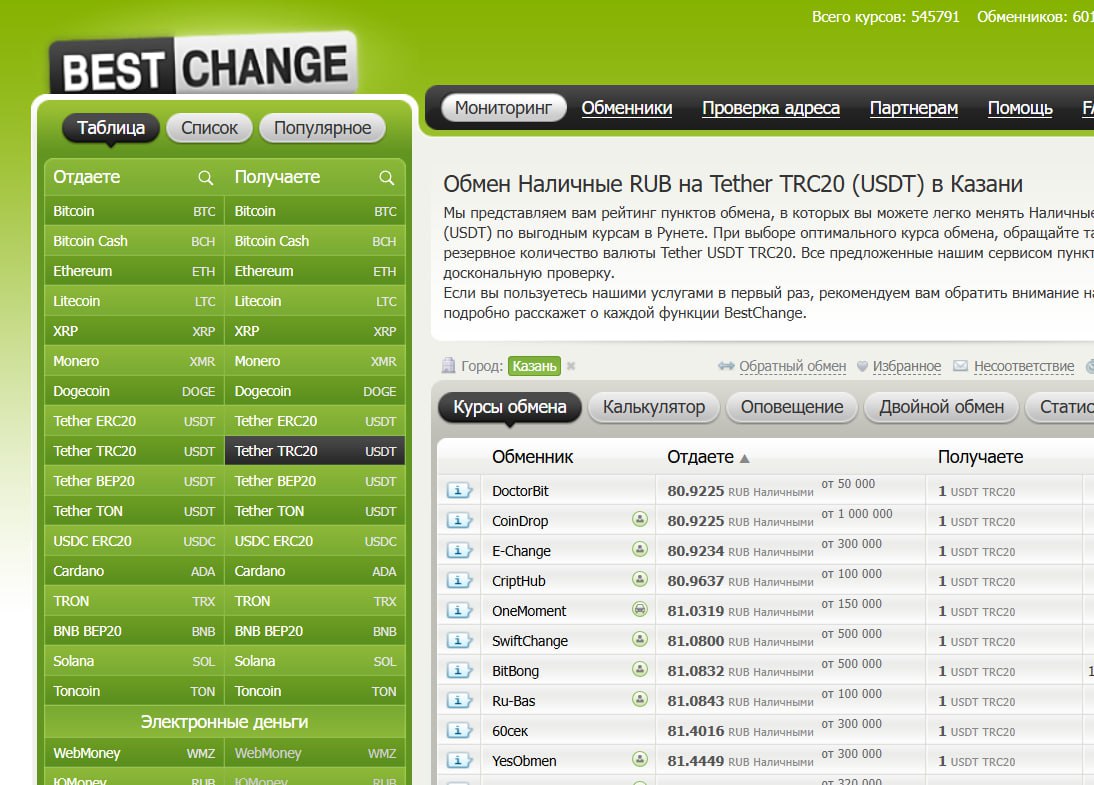Remove the Казань city filter
This screenshot has width=1094, height=785.
click(571, 366)
